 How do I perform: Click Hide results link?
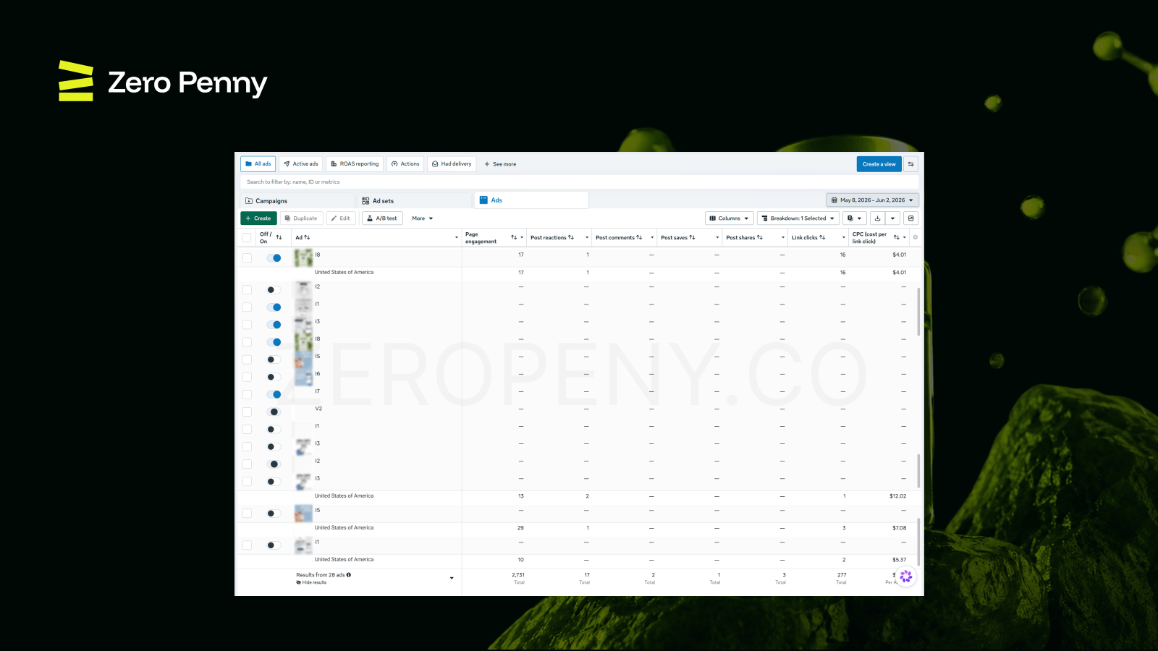click(311, 582)
